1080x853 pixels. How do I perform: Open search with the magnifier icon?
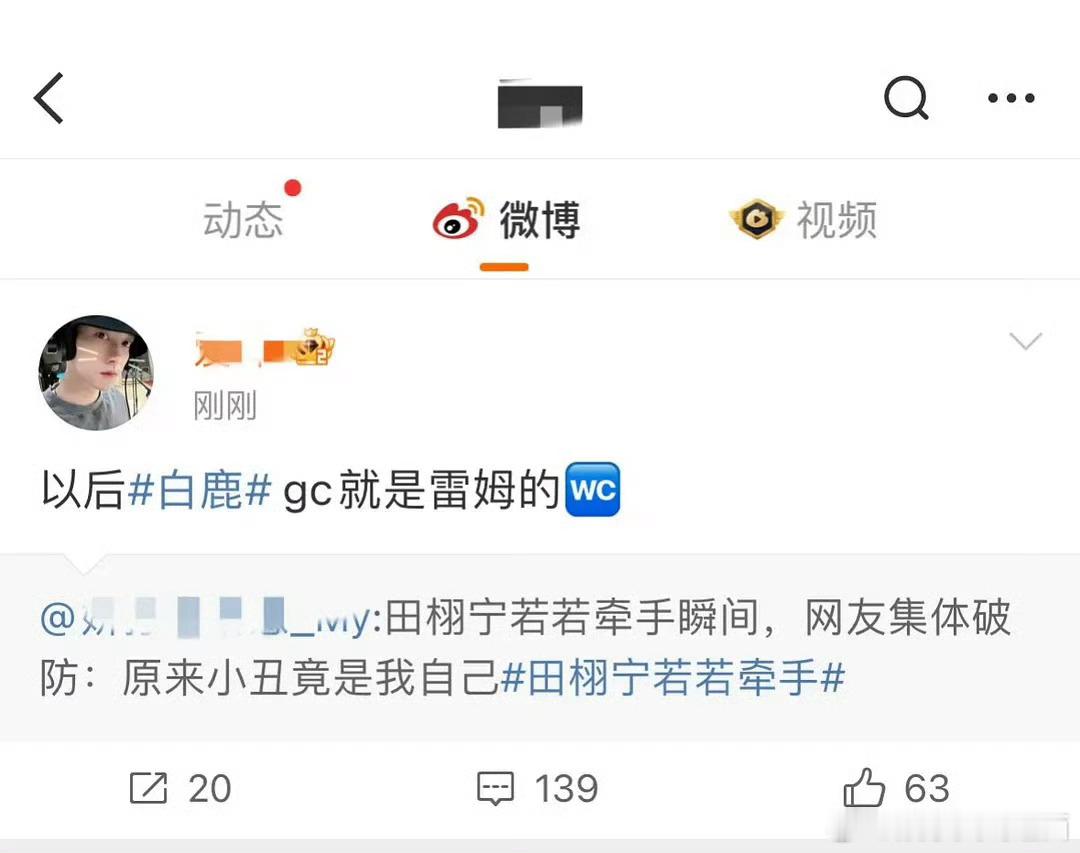click(906, 98)
